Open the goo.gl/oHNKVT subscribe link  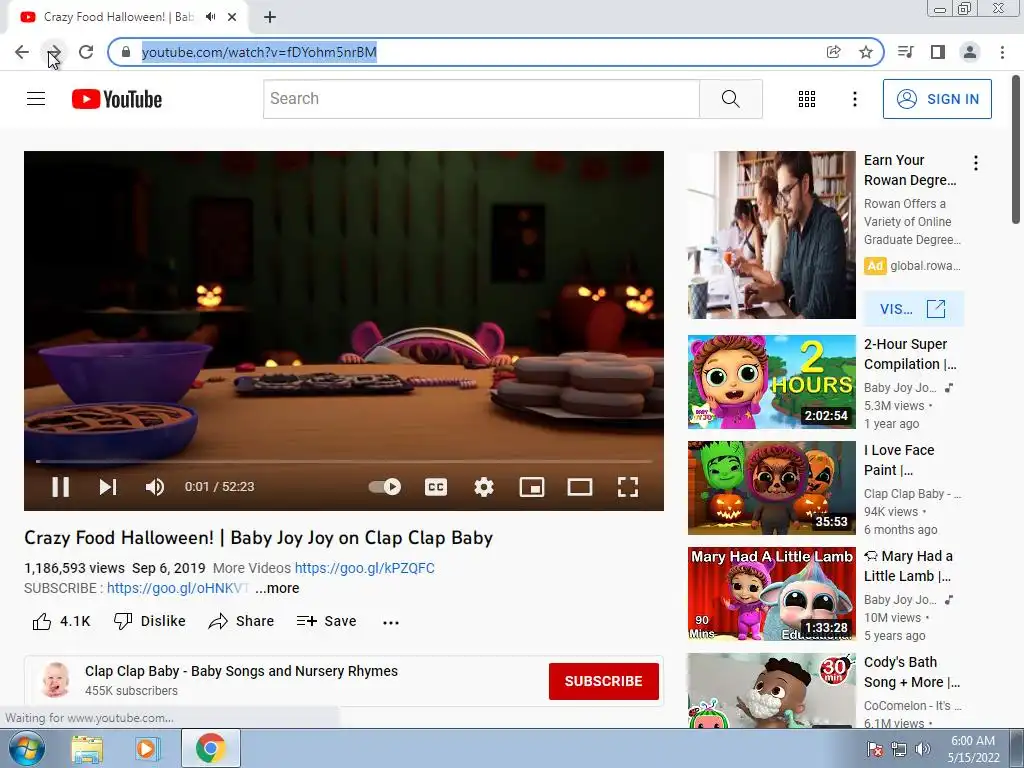tap(178, 588)
